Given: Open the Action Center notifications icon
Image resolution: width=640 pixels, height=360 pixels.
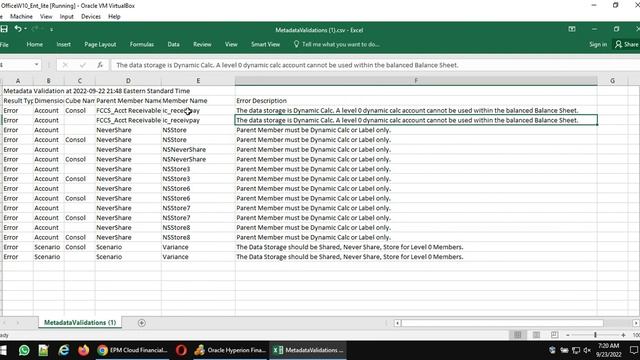Looking at the screenshot, I should 633,350.
